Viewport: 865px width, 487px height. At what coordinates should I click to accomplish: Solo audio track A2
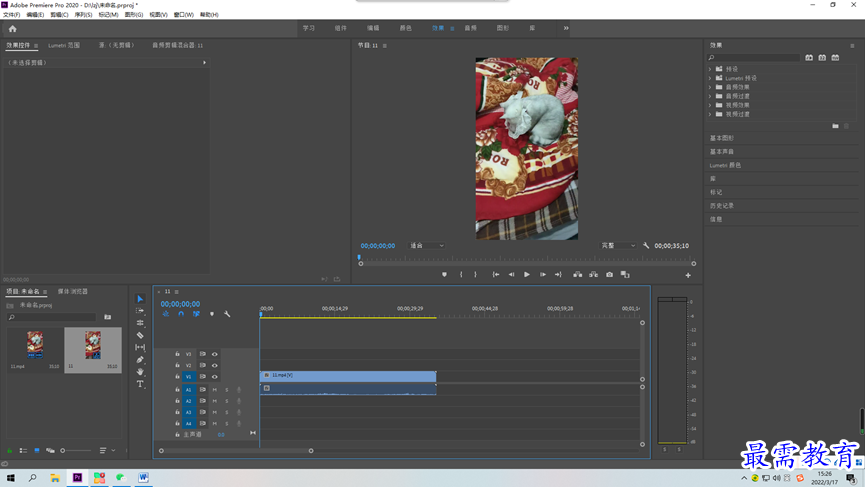[226, 401]
